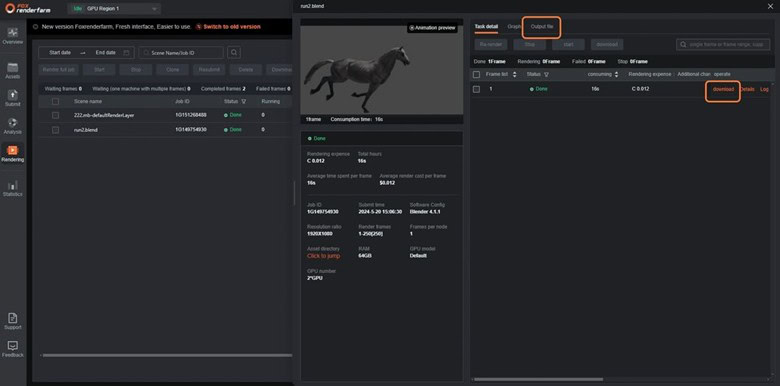The width and height of the screenshot is (780, 386).
Task: Click the Status filter funnel in frame table
Action: coord(546,75)
